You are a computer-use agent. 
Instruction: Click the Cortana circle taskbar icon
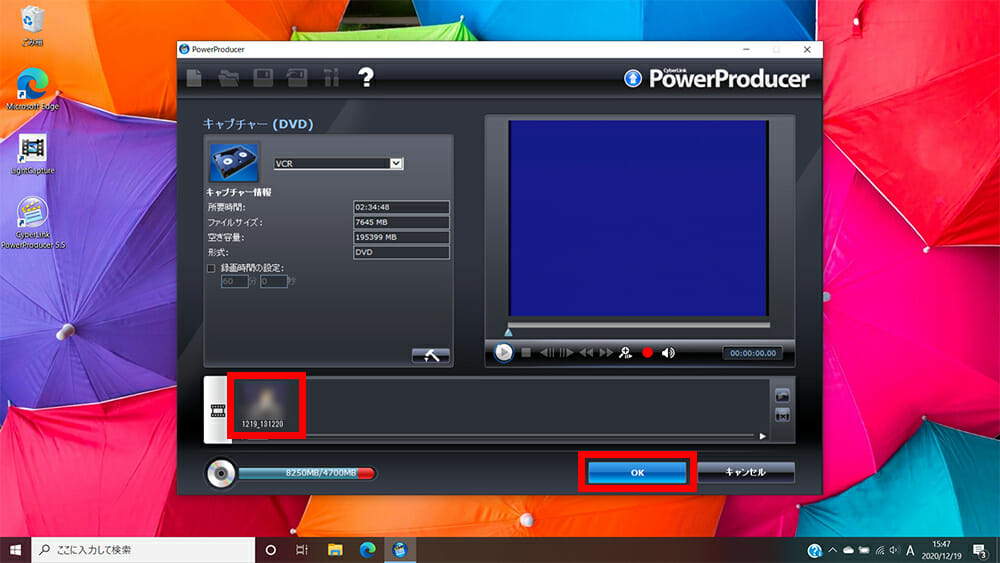coord(270,550)
